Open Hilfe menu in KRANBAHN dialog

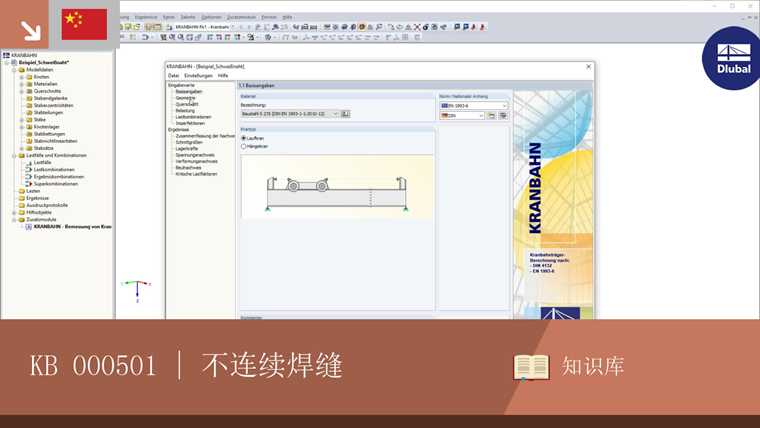[x=223, y=76]
